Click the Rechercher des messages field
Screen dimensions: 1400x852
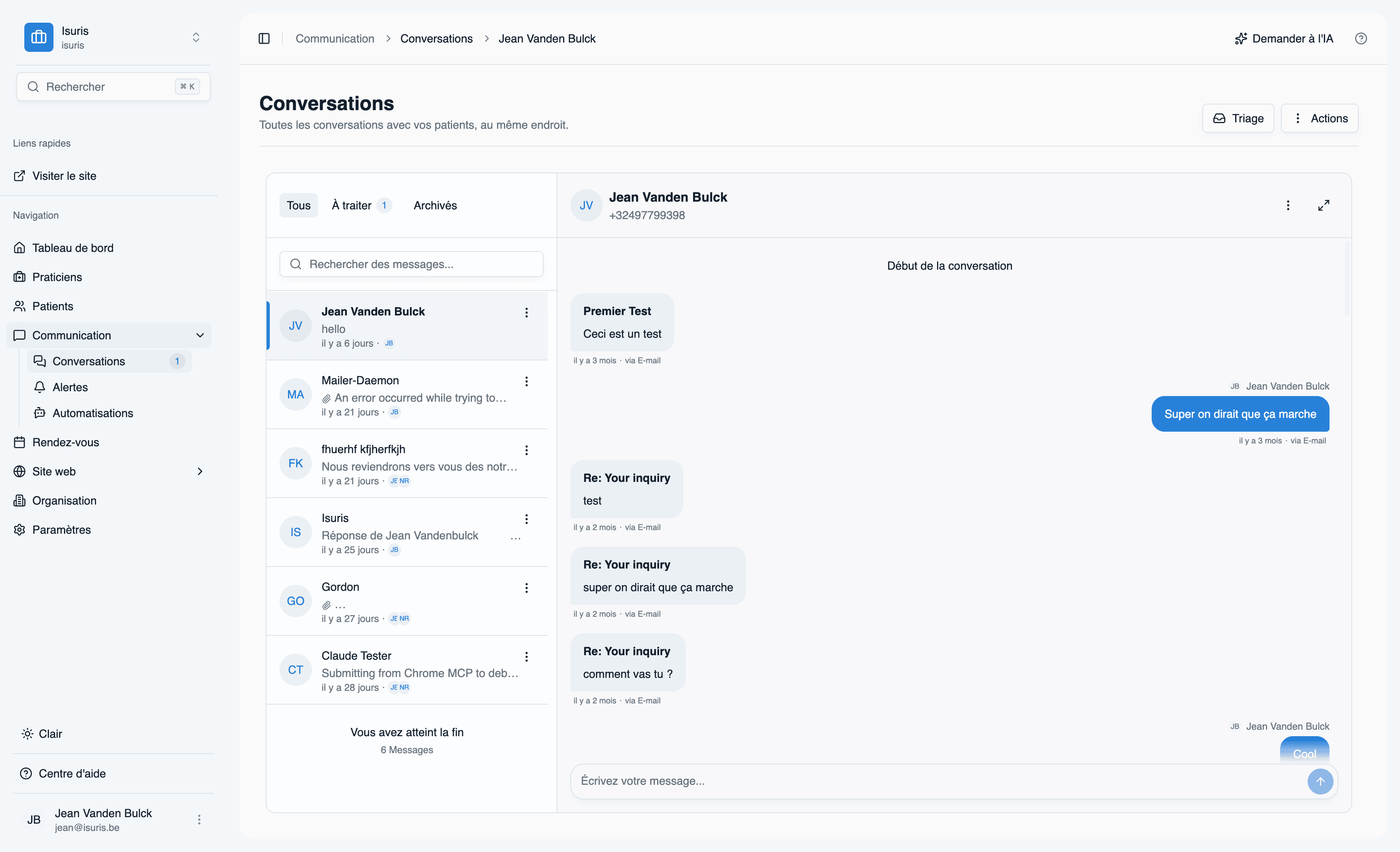tap(411, 264)
